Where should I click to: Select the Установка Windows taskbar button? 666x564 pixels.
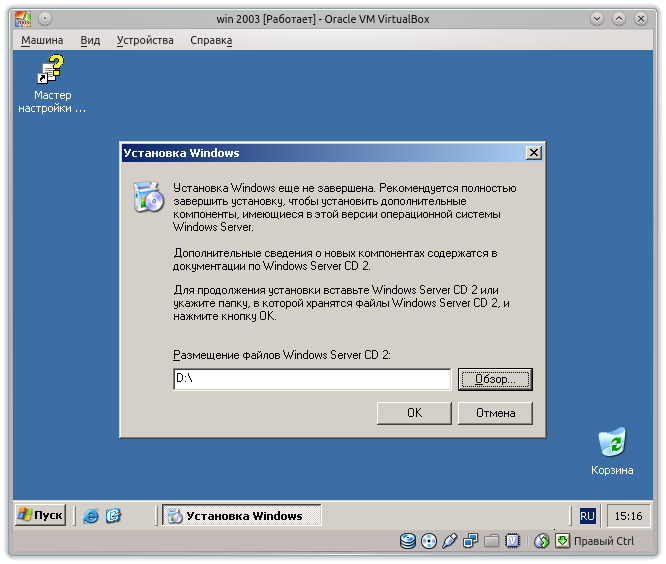[x=242, y=515]
